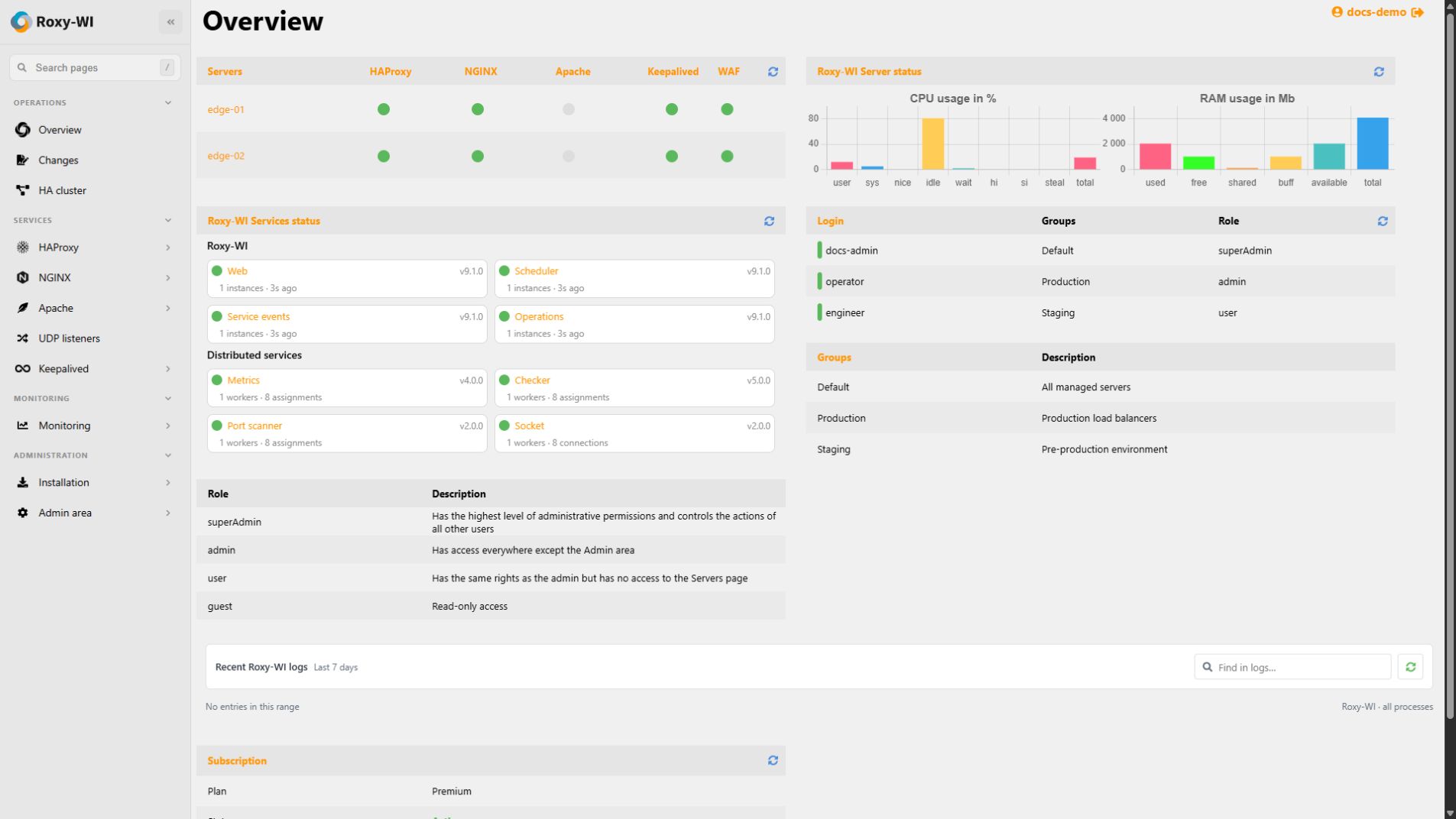Open UDP listeners in the sidebar
The width and height of the screenshot is (1456, 819).
click(x=69, y=338)
